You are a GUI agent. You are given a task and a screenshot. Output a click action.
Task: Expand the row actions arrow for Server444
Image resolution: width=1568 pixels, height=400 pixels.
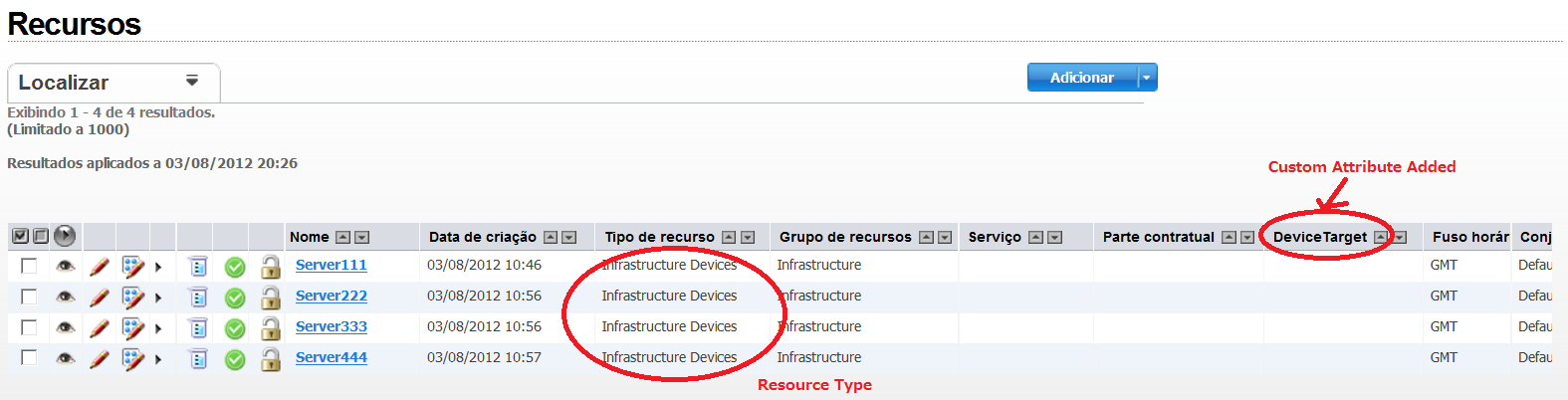click(x=158, y=358)
